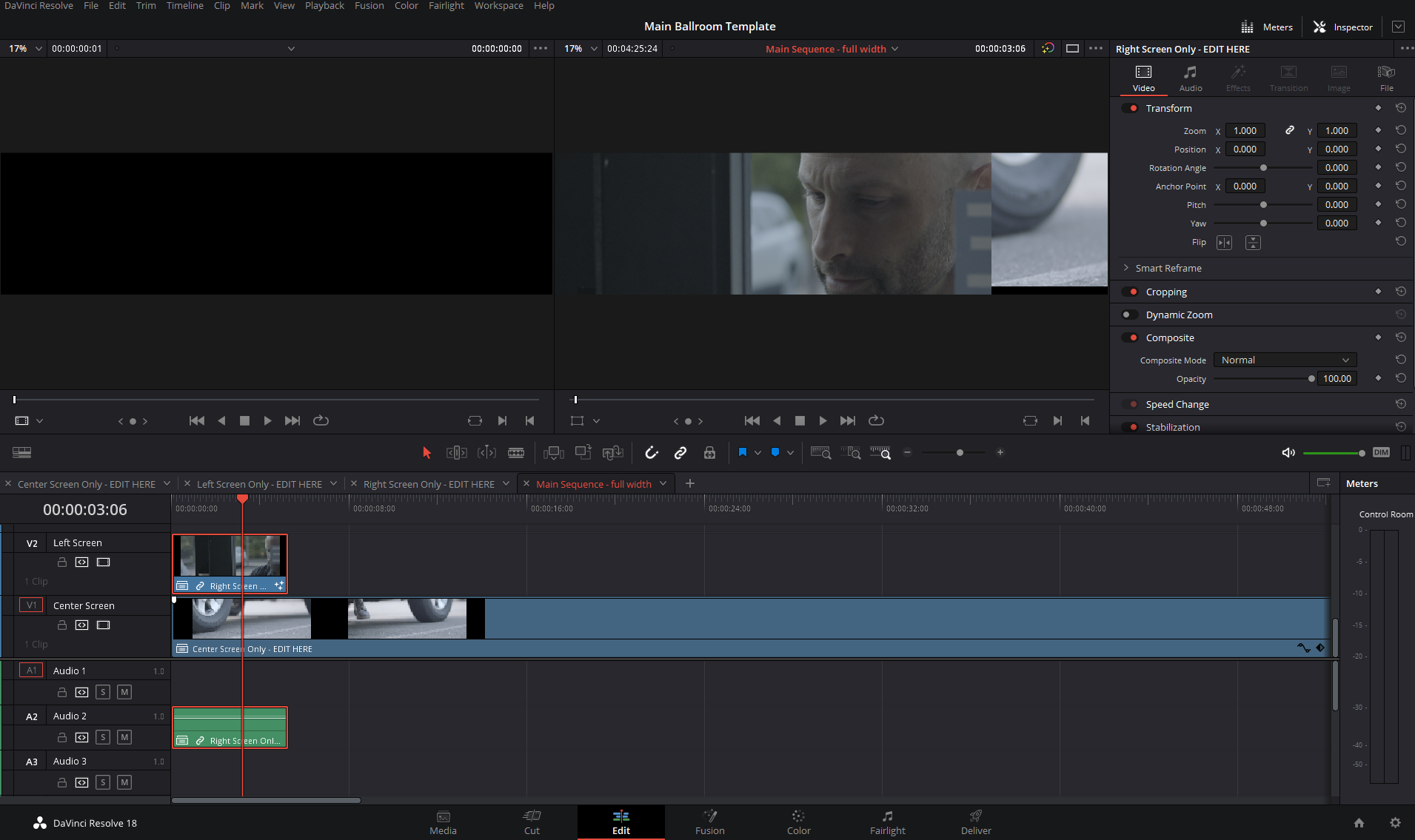
Task: Switch Inspector to Audio tab
Action: pos(1191,78)
